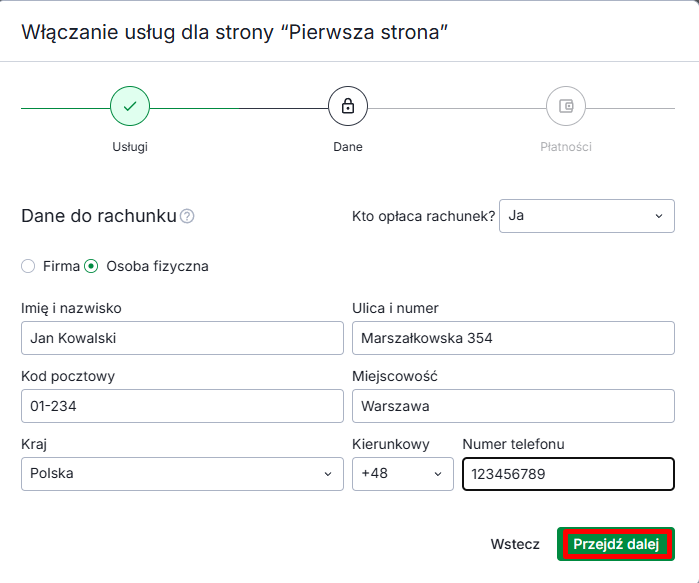Expand the Kraj dropdown showing Polska
699x583 pixels.
coord(181,474)
